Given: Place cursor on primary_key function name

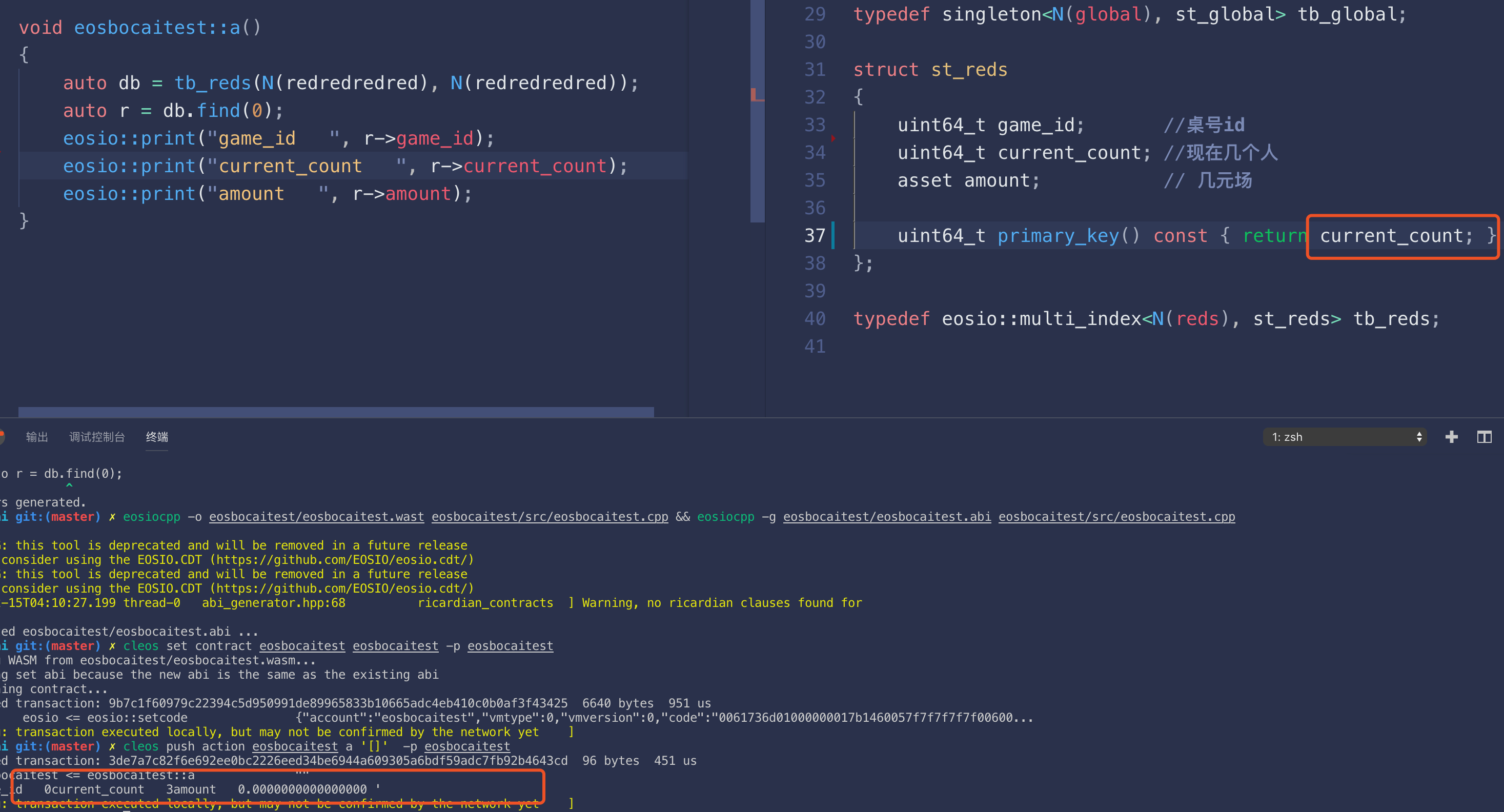Looking at the screenshot, I should pos(1058,235).
